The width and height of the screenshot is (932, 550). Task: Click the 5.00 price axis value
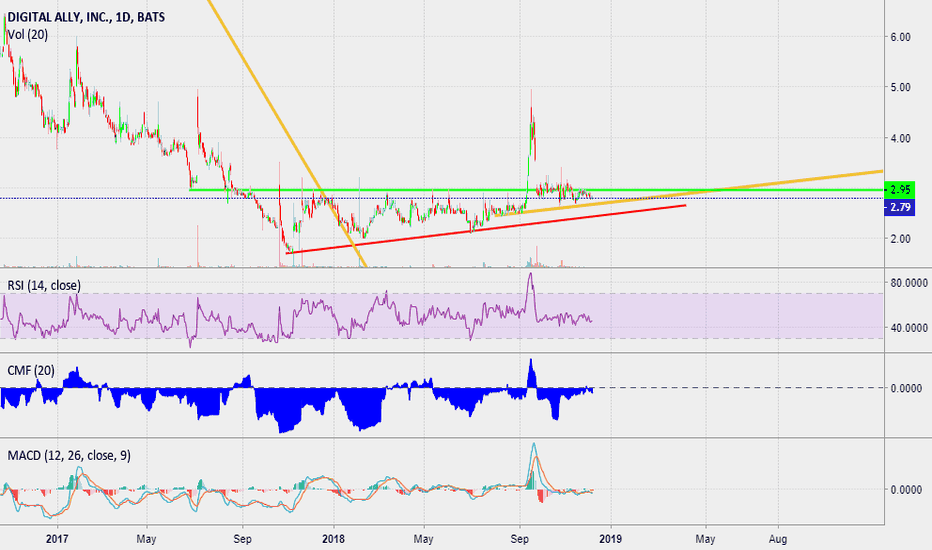(x=900, y=87)
